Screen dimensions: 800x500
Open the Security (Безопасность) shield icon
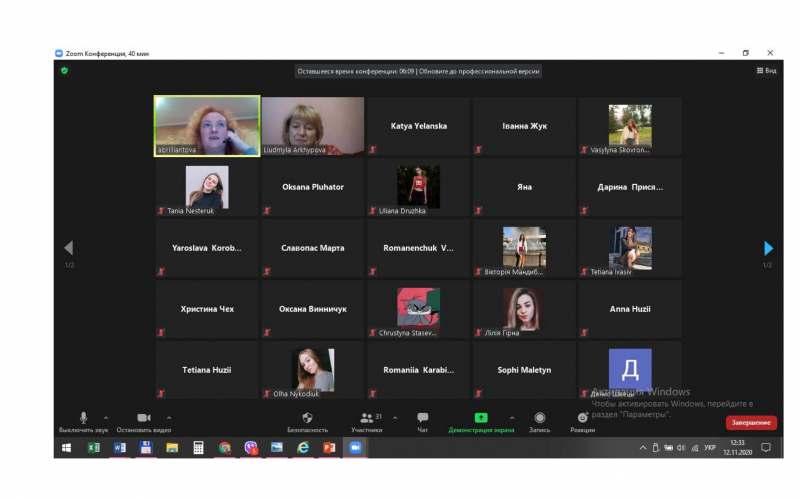307,418
